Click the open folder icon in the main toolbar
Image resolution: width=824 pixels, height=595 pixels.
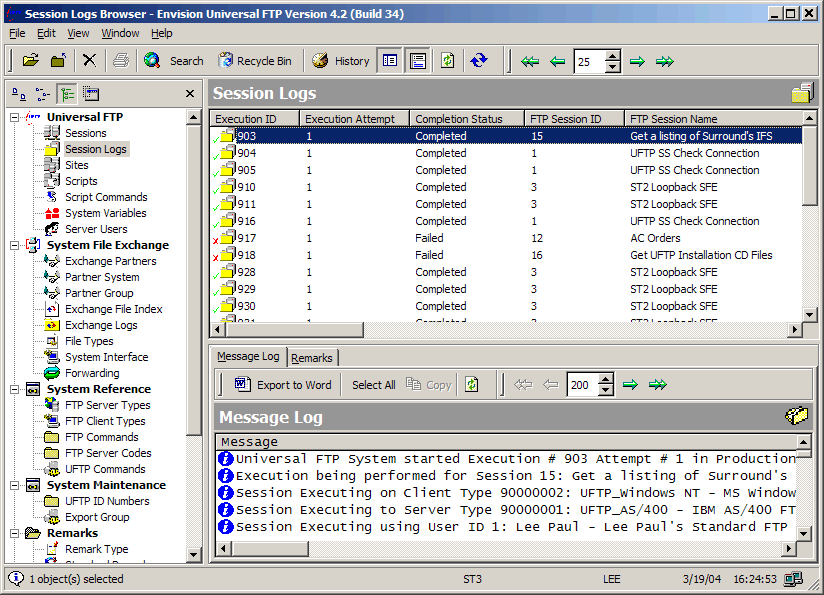(31, 61)
